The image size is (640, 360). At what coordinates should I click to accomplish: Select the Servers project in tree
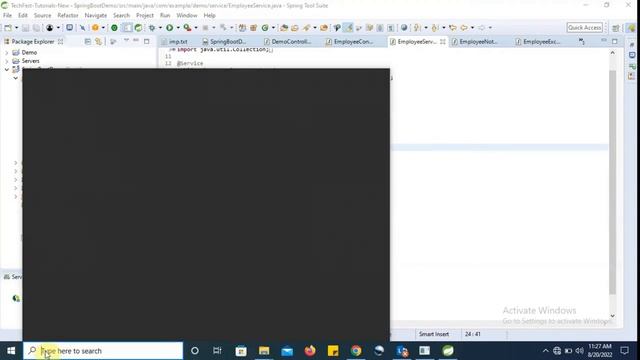click(31, 61)
